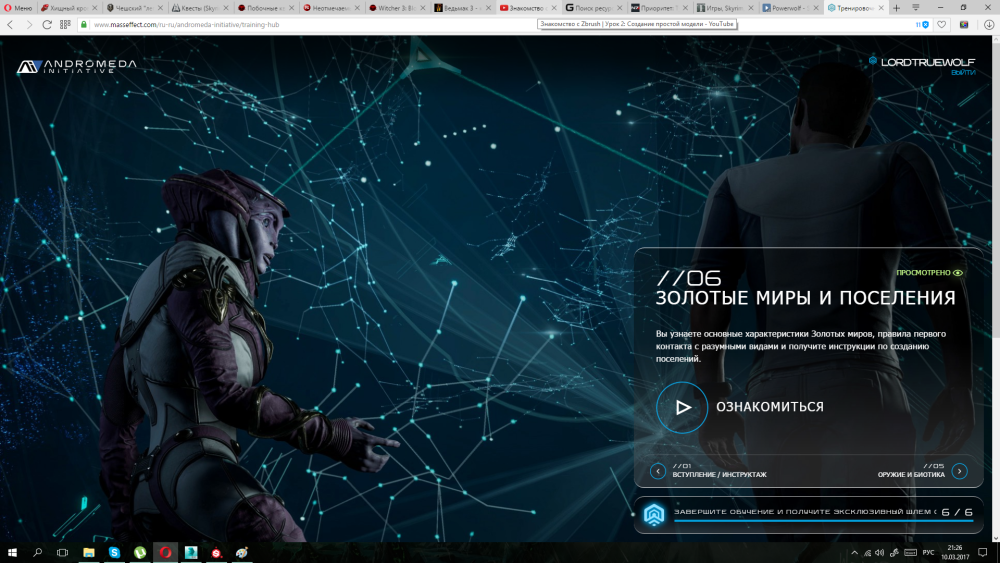The image size is (1000, 563).
Task: Click the 6 / 6 progress counter
Action: click(957, 512)
